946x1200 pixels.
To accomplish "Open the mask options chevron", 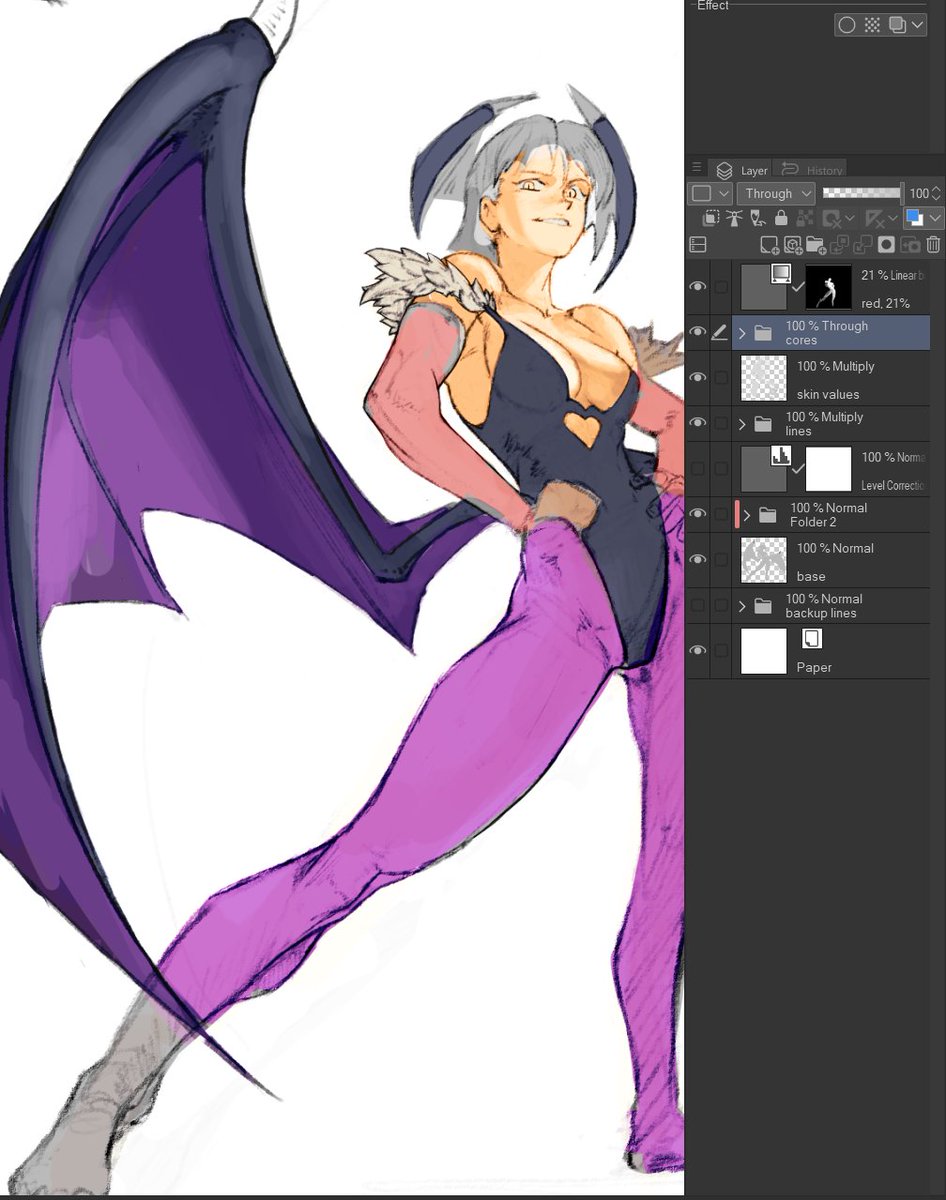I will pos(850,217).
